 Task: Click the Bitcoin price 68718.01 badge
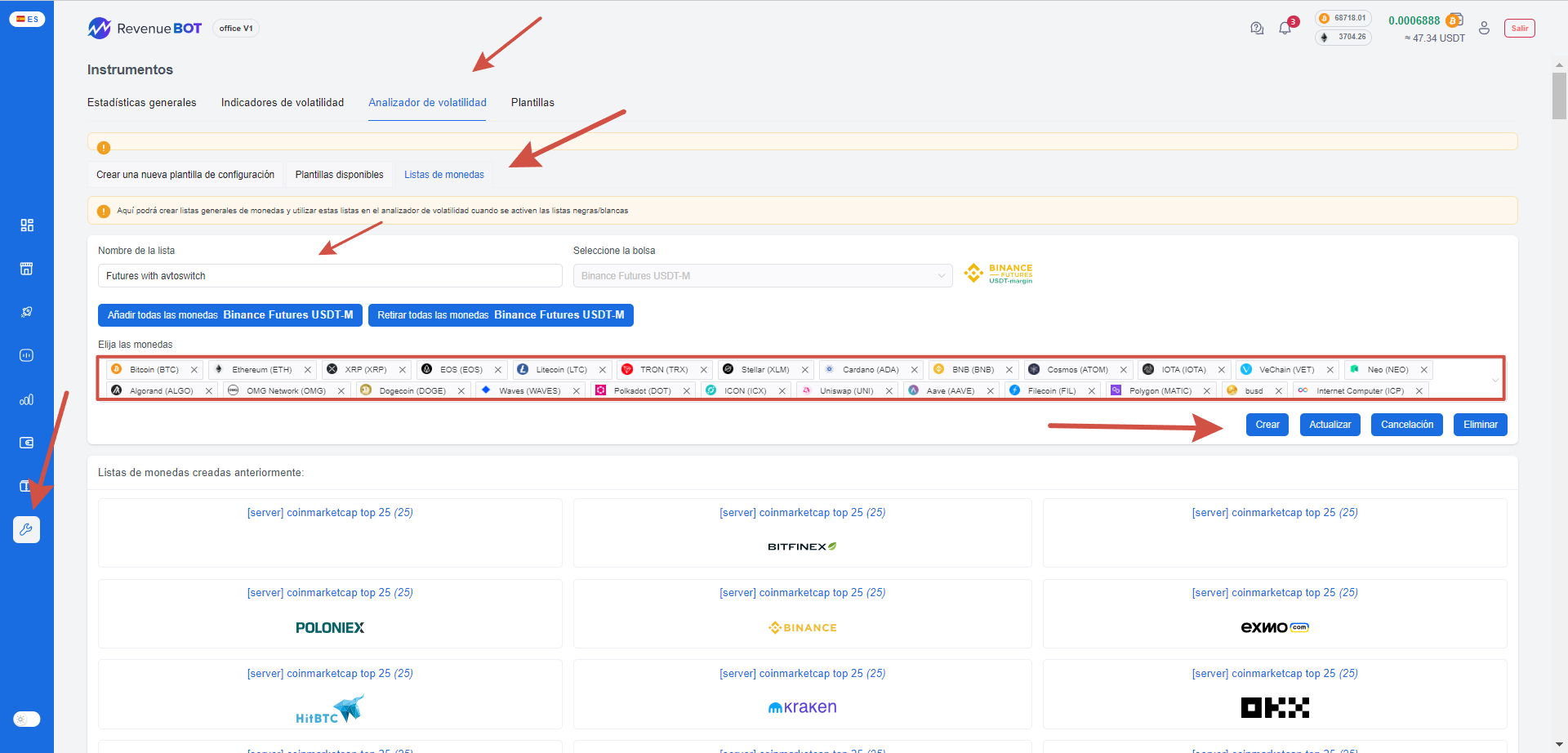pos(1343,18)
